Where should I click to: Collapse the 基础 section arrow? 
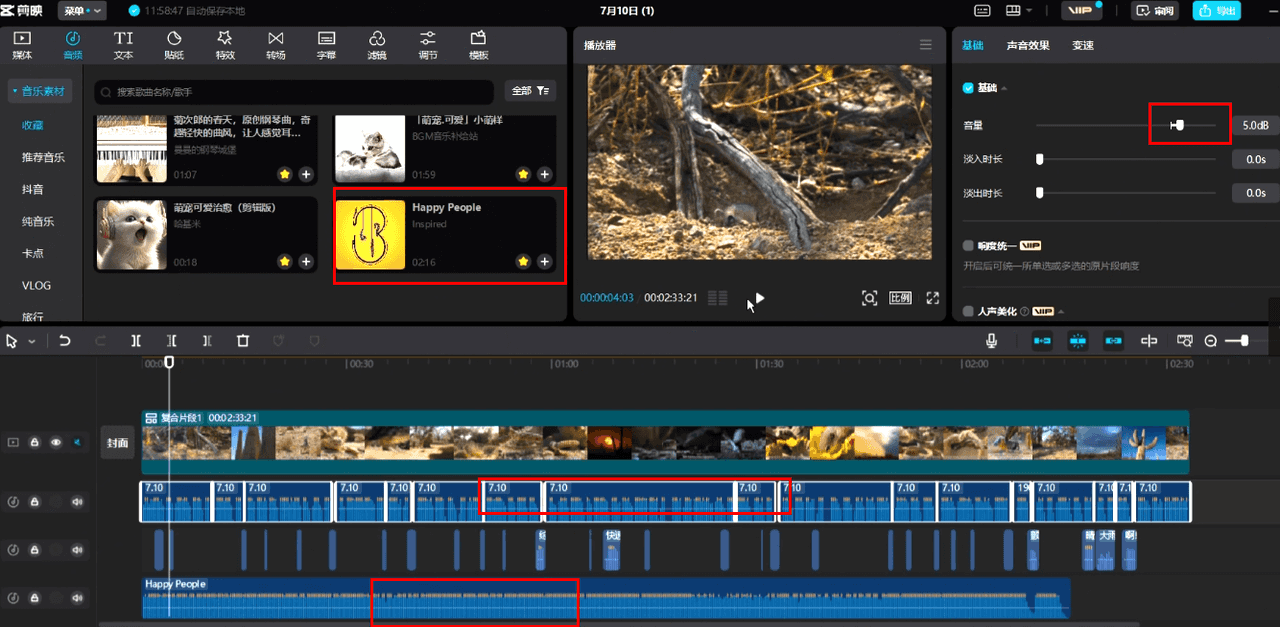pyautogui.click(x=1004, y=88)
